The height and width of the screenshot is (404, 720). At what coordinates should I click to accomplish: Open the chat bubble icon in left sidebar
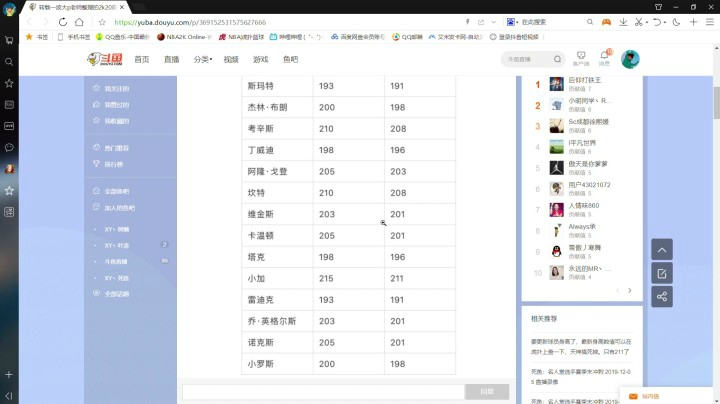[x=9, y=147]
